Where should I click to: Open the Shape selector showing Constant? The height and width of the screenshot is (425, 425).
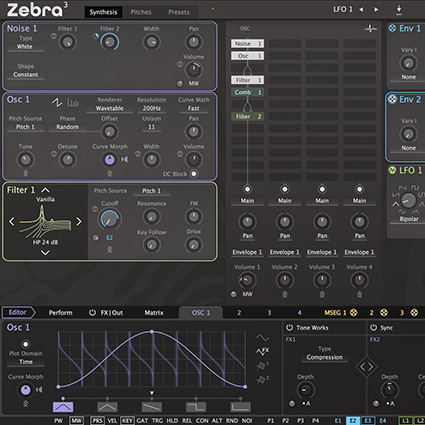click(26, 75)
